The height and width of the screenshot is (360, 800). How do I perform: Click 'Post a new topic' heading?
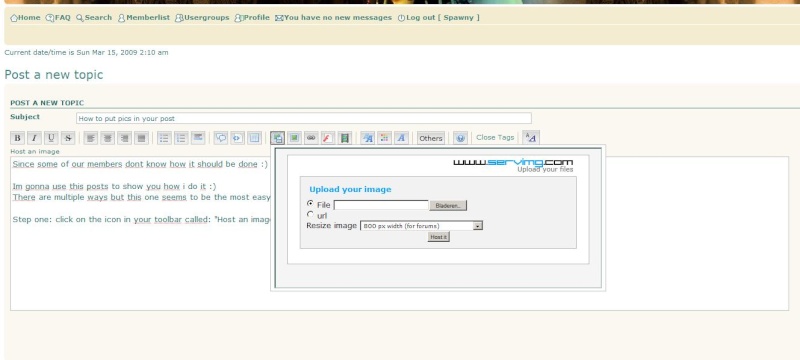coord(54,74)
